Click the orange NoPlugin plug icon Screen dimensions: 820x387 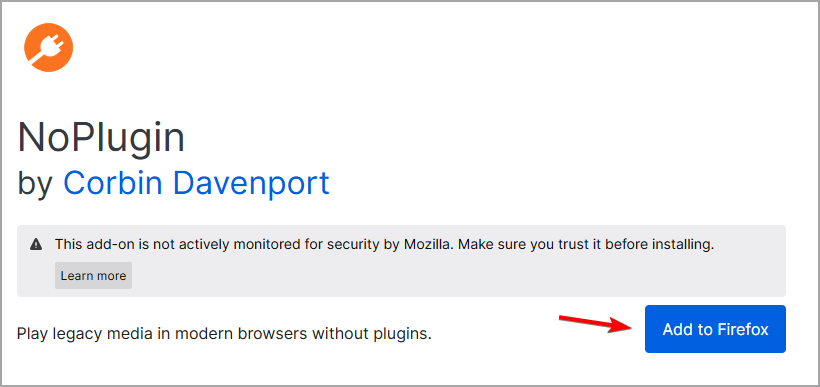(x=49, y=48)
